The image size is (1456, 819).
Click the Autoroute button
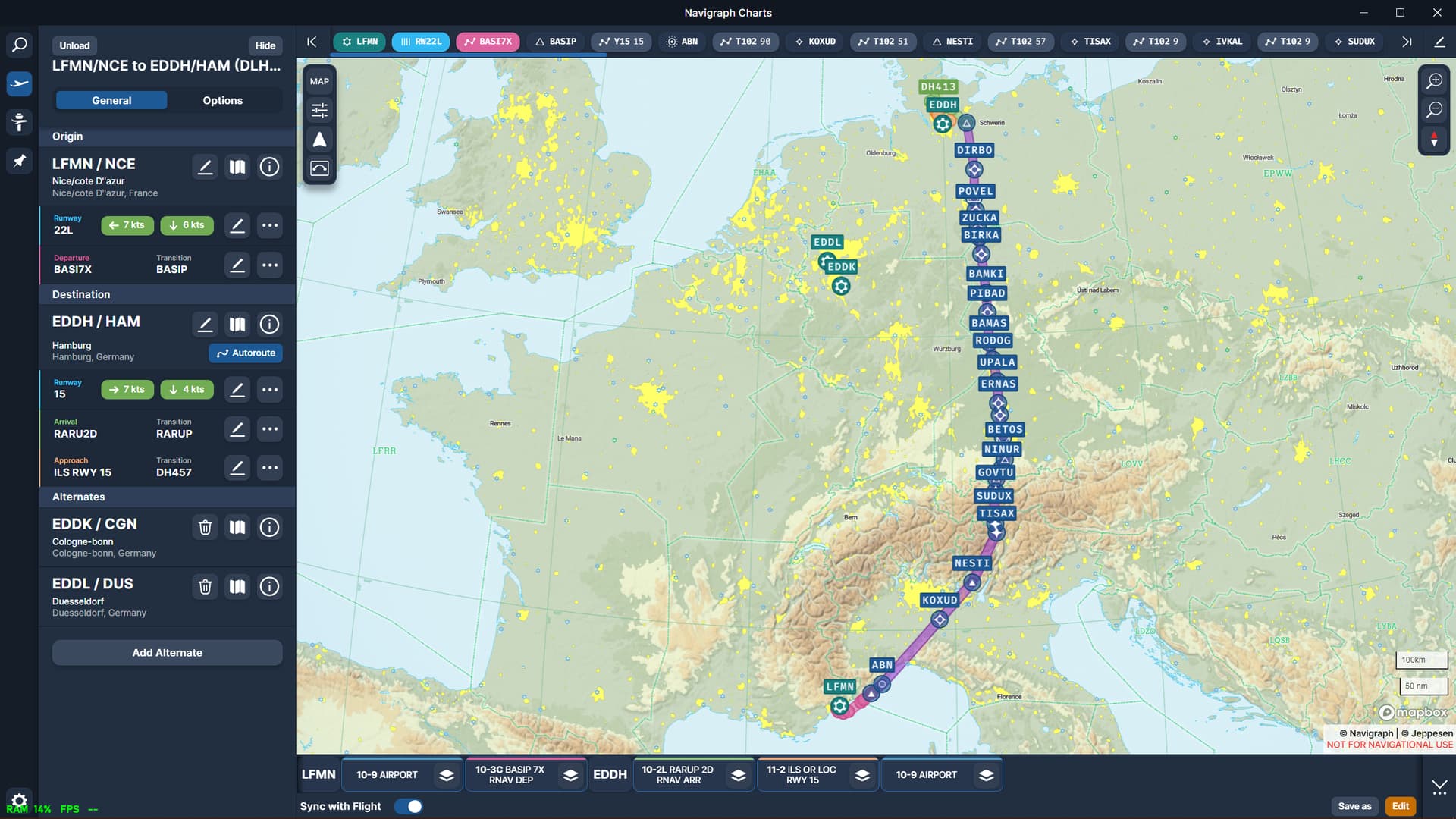(x=246, y=353)
